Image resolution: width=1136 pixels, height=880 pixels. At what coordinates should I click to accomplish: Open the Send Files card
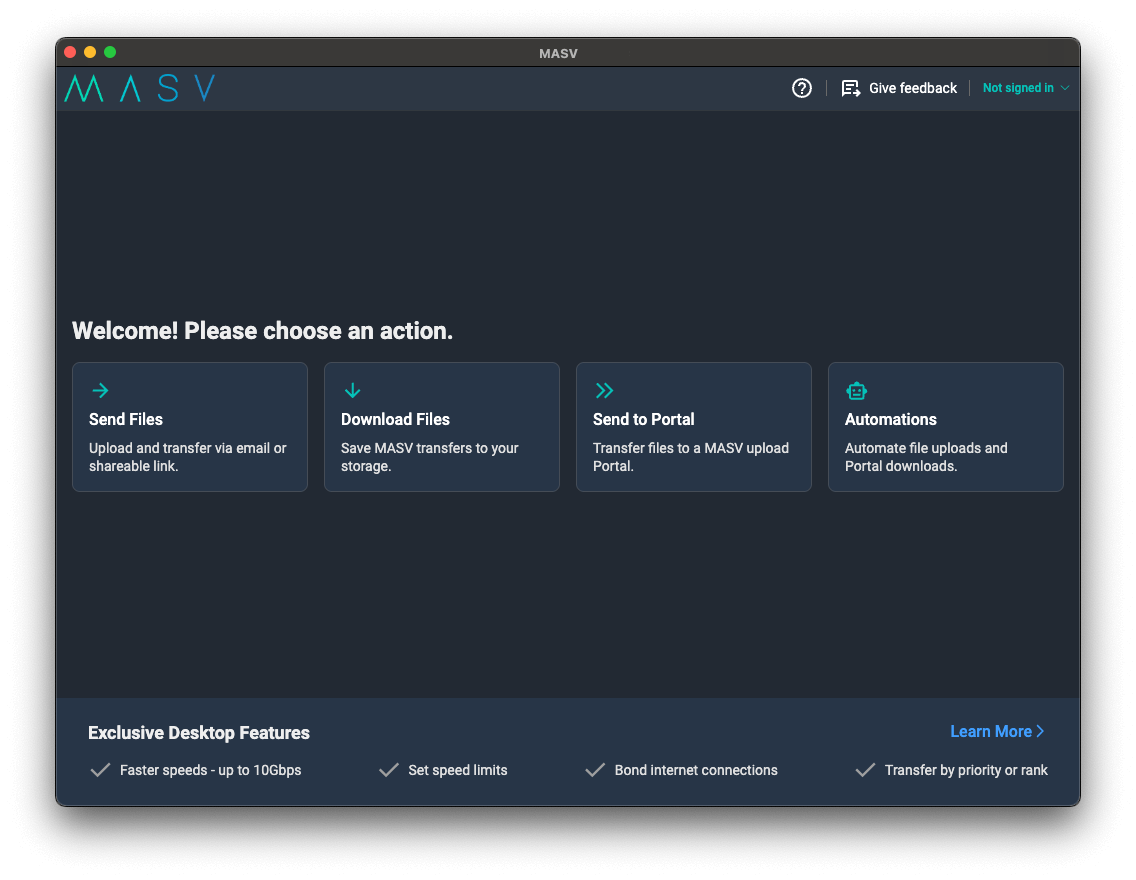tap(190, 427)
